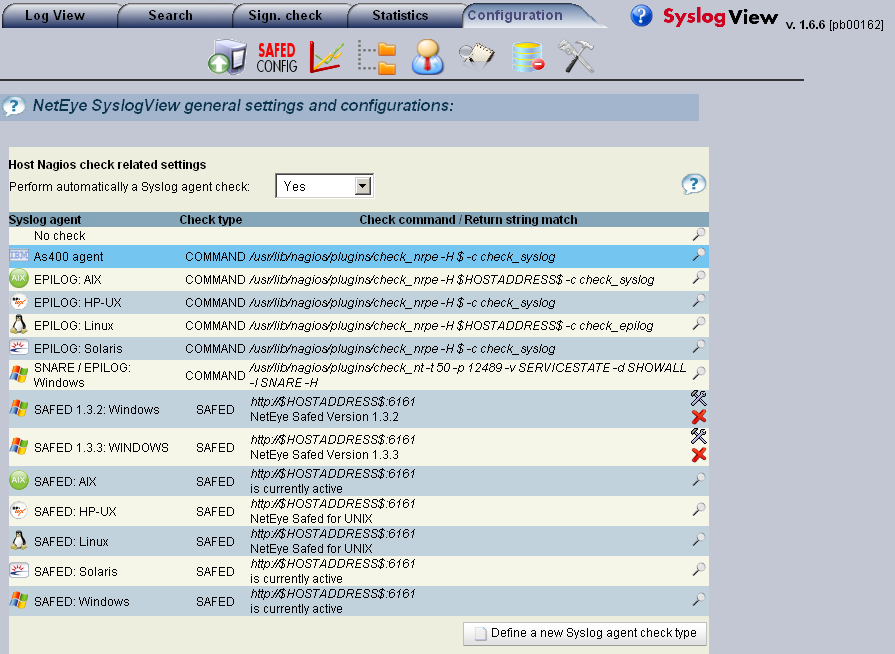Click the magnifier for SAFED: Solaris

click(699, 570)
